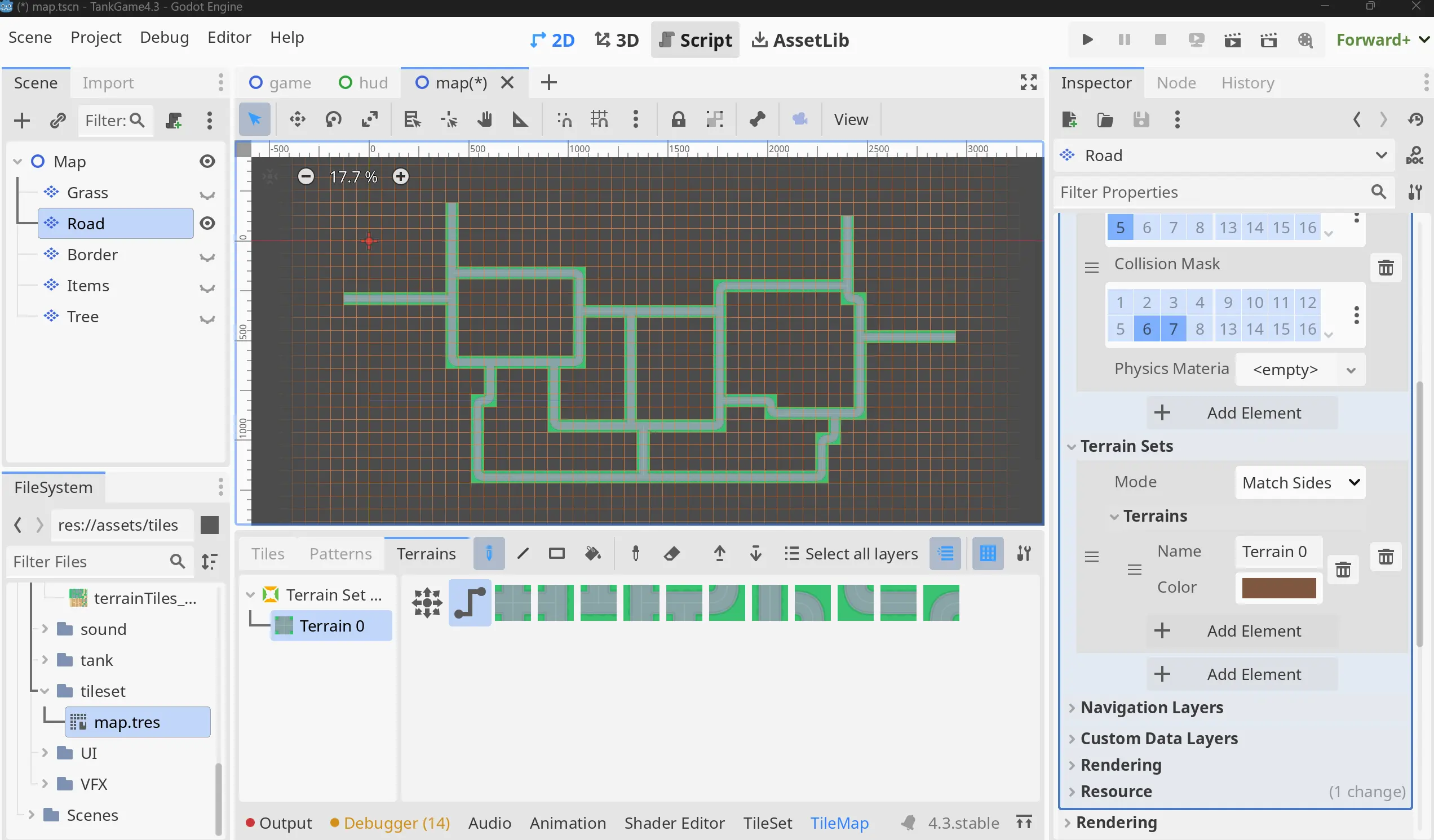
Task: Open the View menu button
Action: click(x=851, y=119)
